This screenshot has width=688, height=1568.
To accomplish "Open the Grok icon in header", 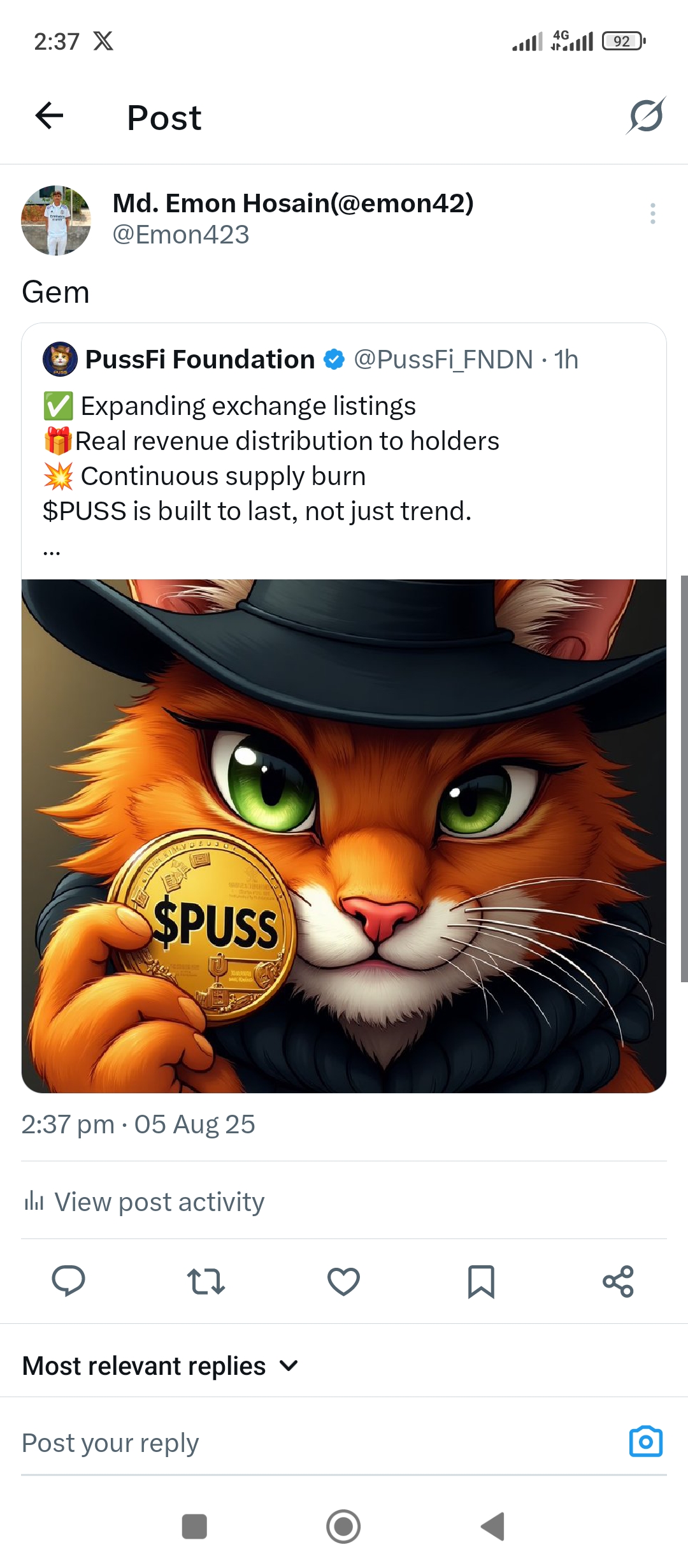I will (646, 115).
